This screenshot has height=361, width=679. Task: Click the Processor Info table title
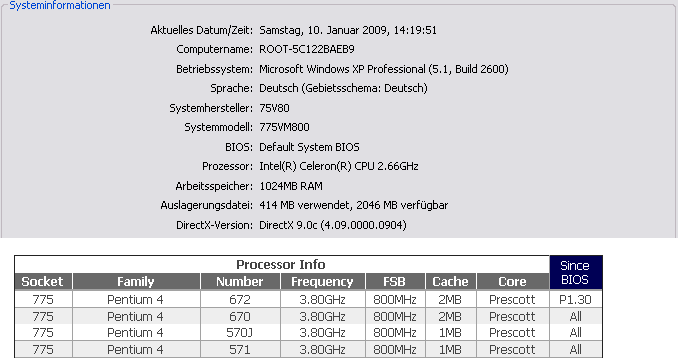point(281,264)
